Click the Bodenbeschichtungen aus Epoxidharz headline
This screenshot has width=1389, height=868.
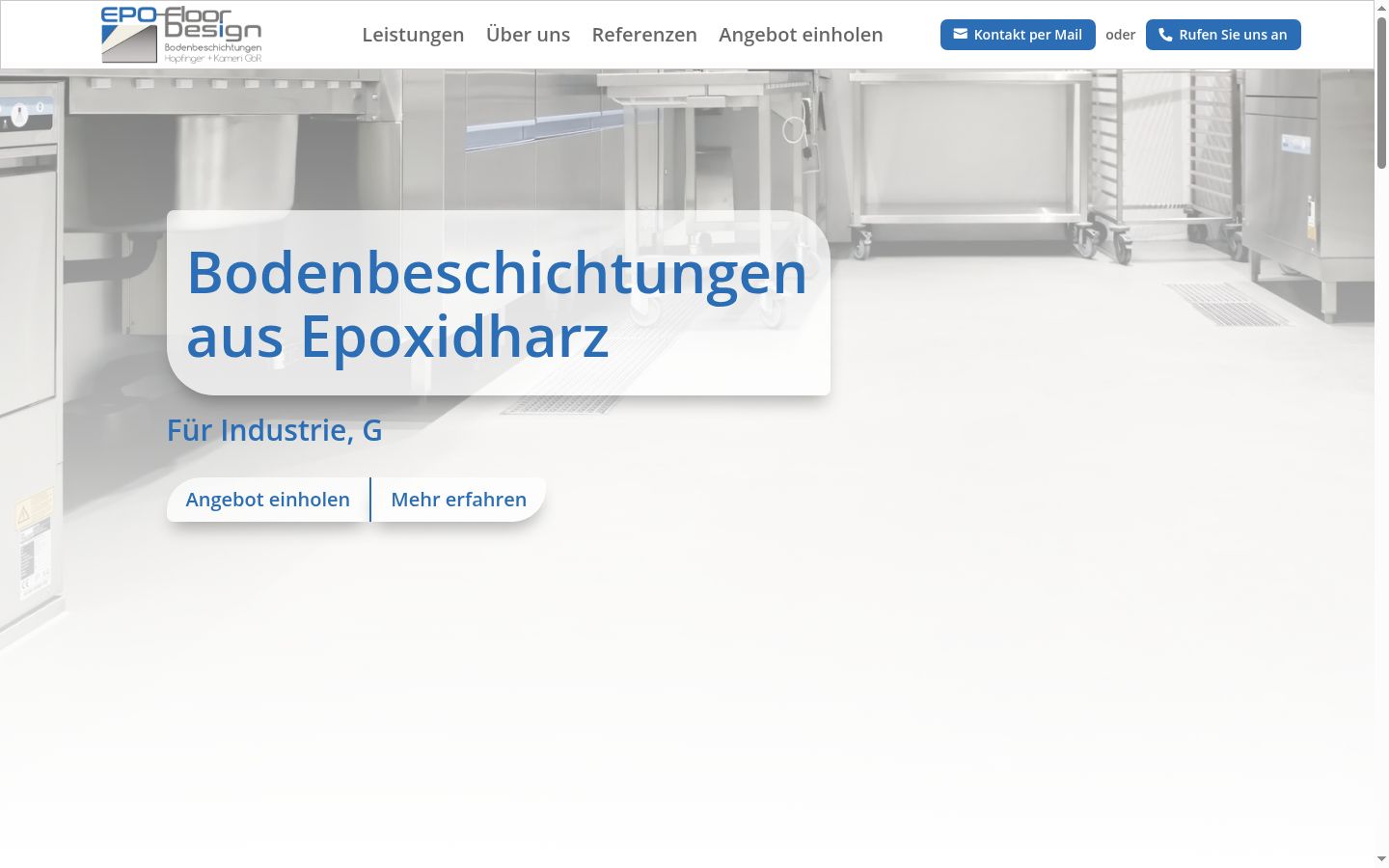[x=497, y=304]
